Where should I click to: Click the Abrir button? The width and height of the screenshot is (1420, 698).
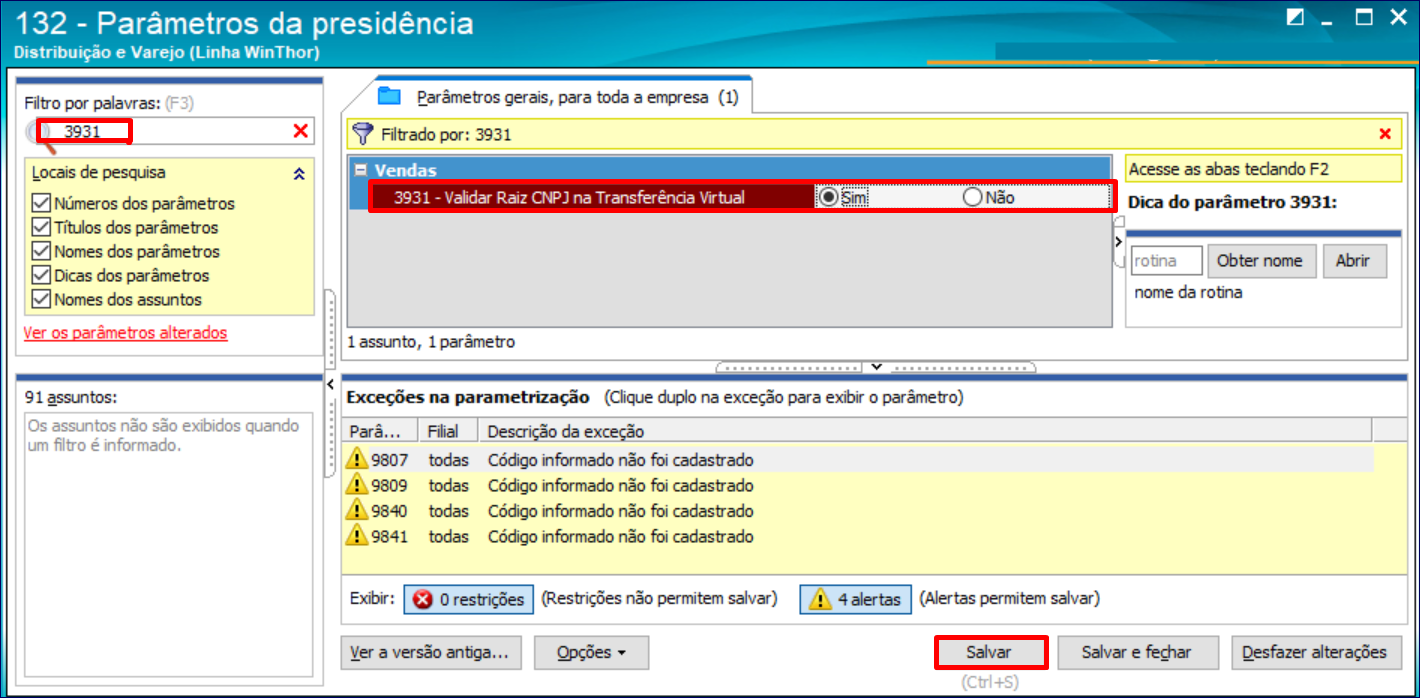coord(1353,260)
